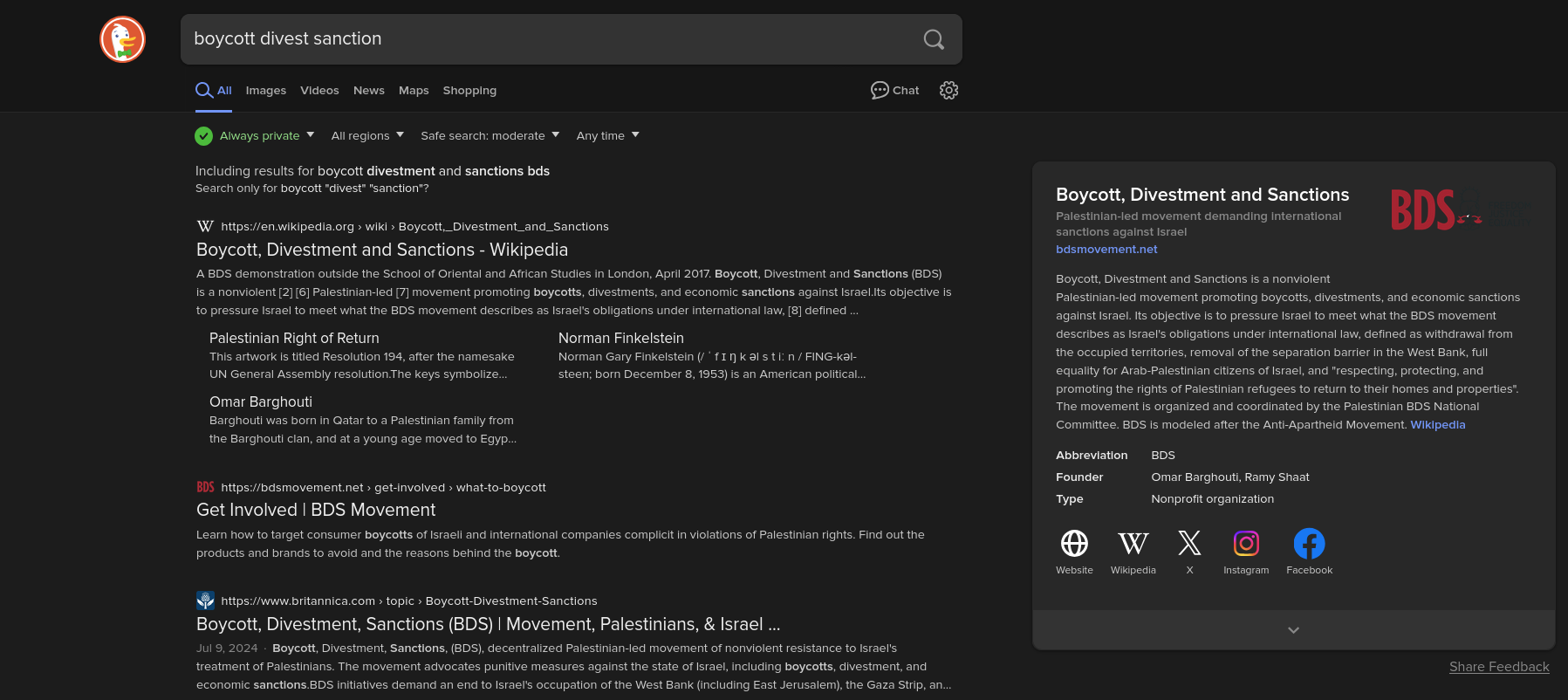Open Palestinian Right of Return sublink
This screenshot has width=1568, height=700.
pos(294,338)
